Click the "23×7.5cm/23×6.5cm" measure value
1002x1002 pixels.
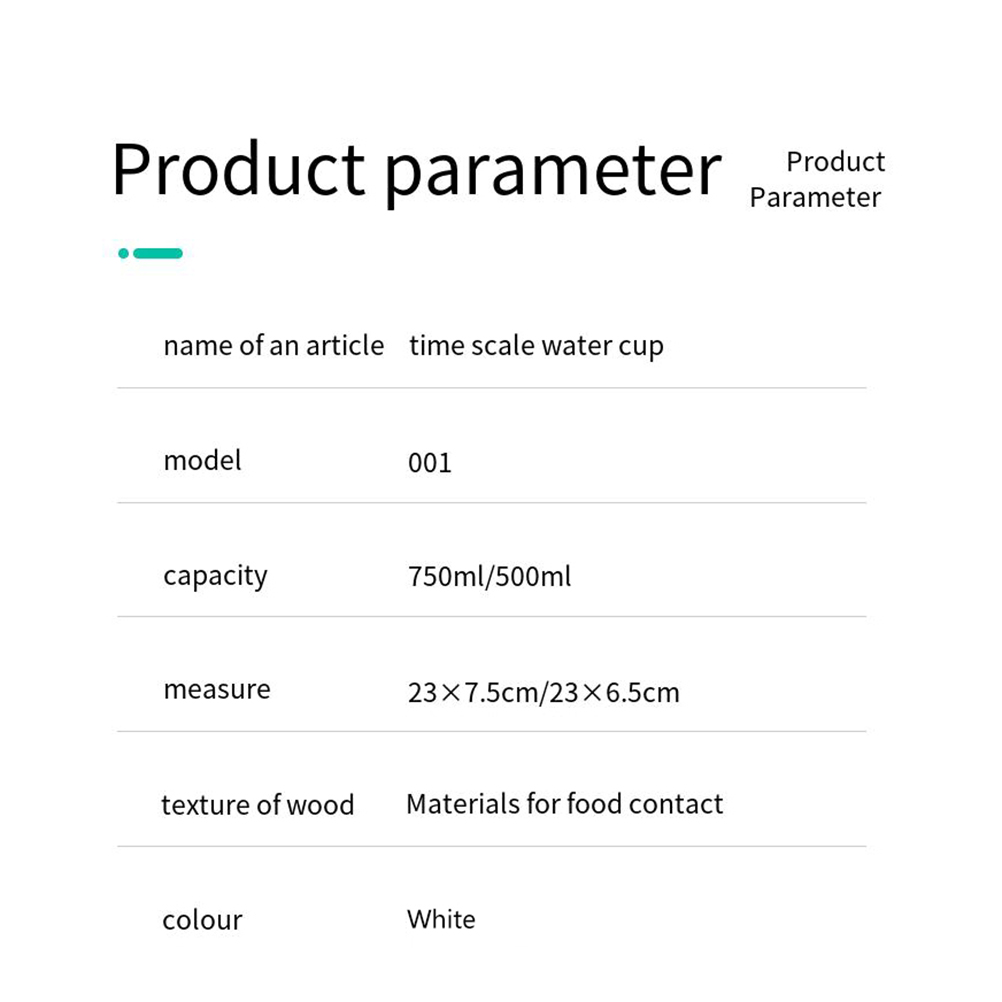(x=543, y=692)
